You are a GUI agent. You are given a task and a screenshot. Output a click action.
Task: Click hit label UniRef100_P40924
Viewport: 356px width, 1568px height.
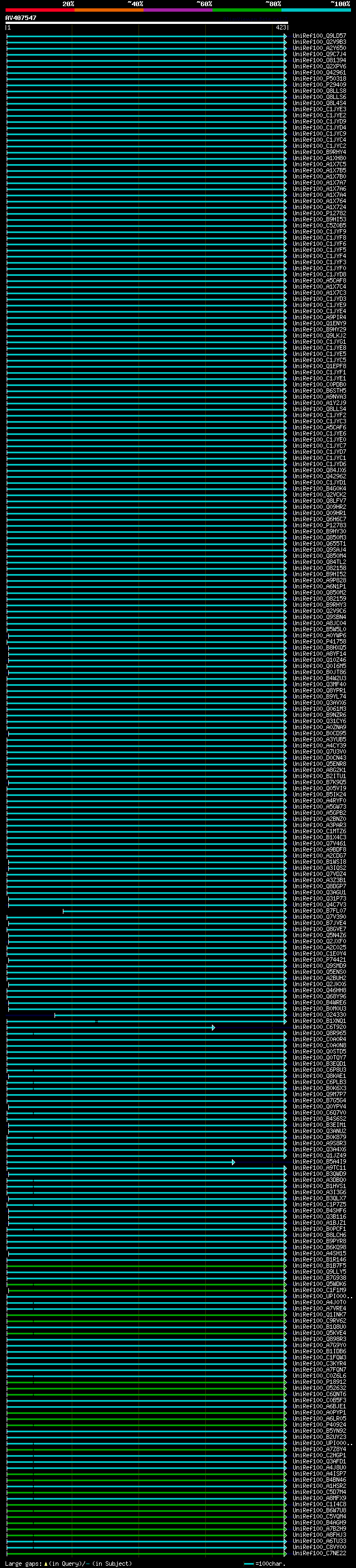(x=319, y=1425)
